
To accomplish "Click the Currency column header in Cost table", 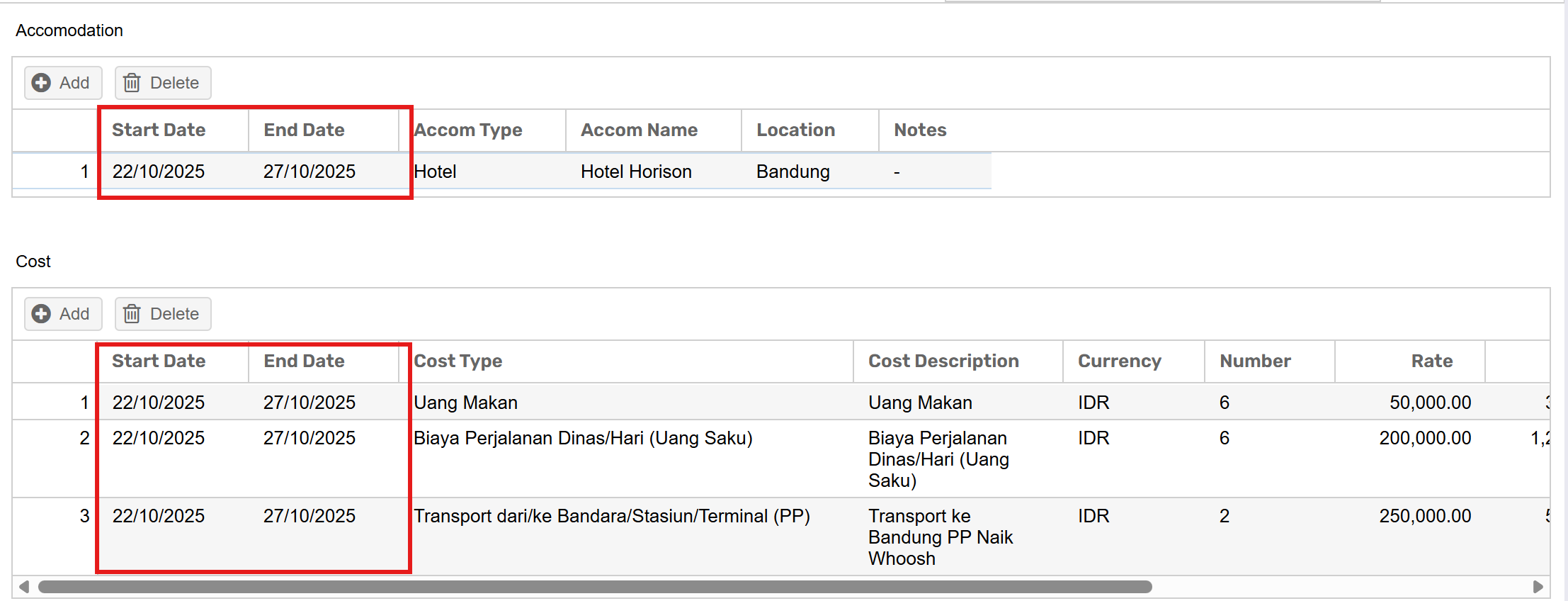I will click(1119, 361).
